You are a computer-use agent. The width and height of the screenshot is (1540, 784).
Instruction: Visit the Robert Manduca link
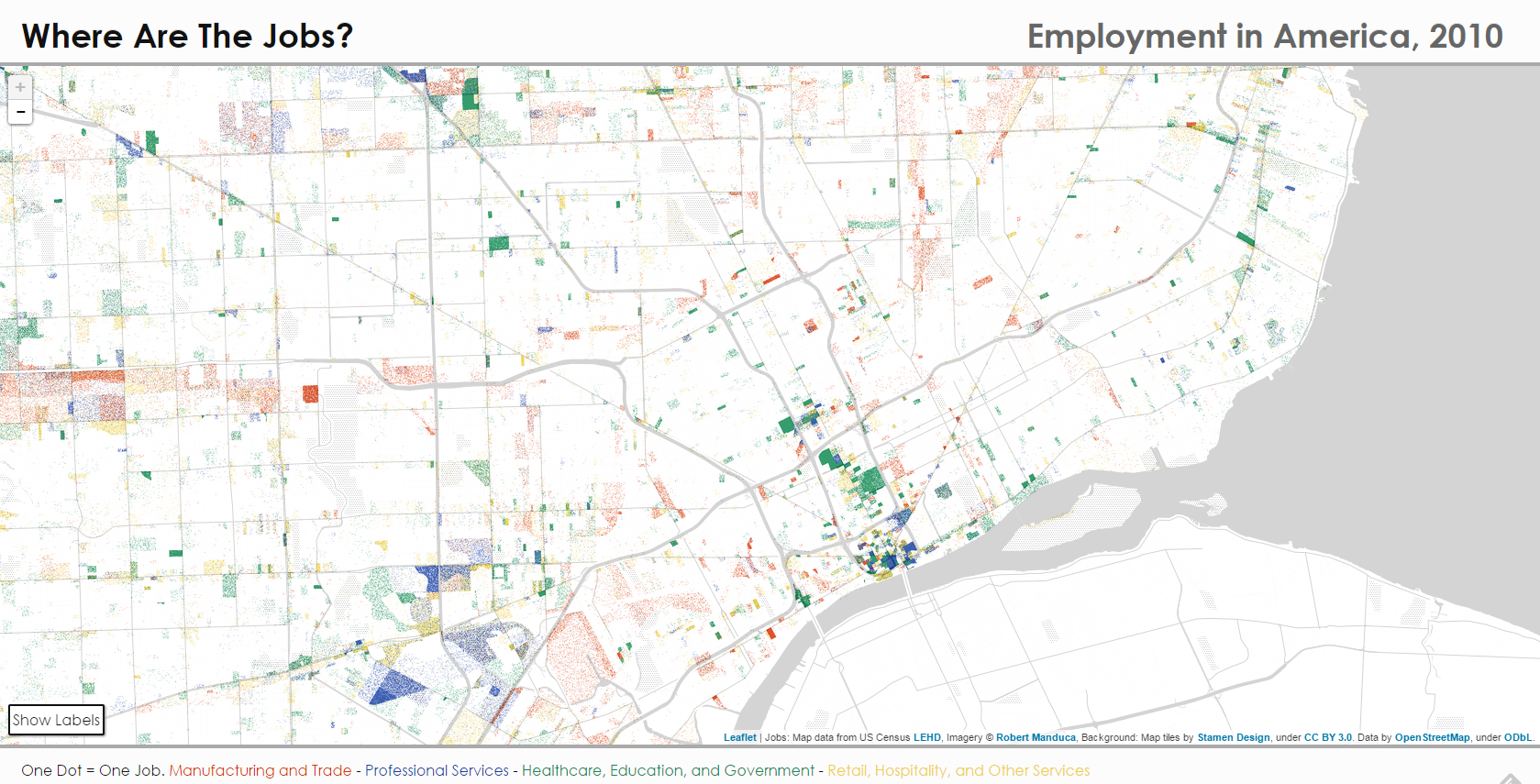pyautogui.click(x=1036, y=737)
